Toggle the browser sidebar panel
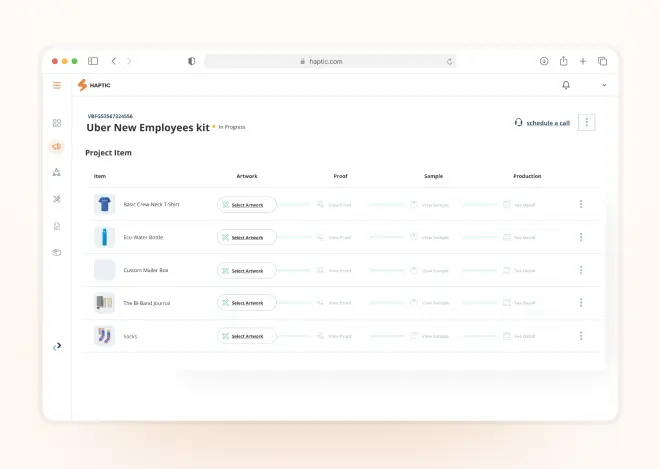The image size is (660, 469). pyautogui.click(x=93, y=61)
